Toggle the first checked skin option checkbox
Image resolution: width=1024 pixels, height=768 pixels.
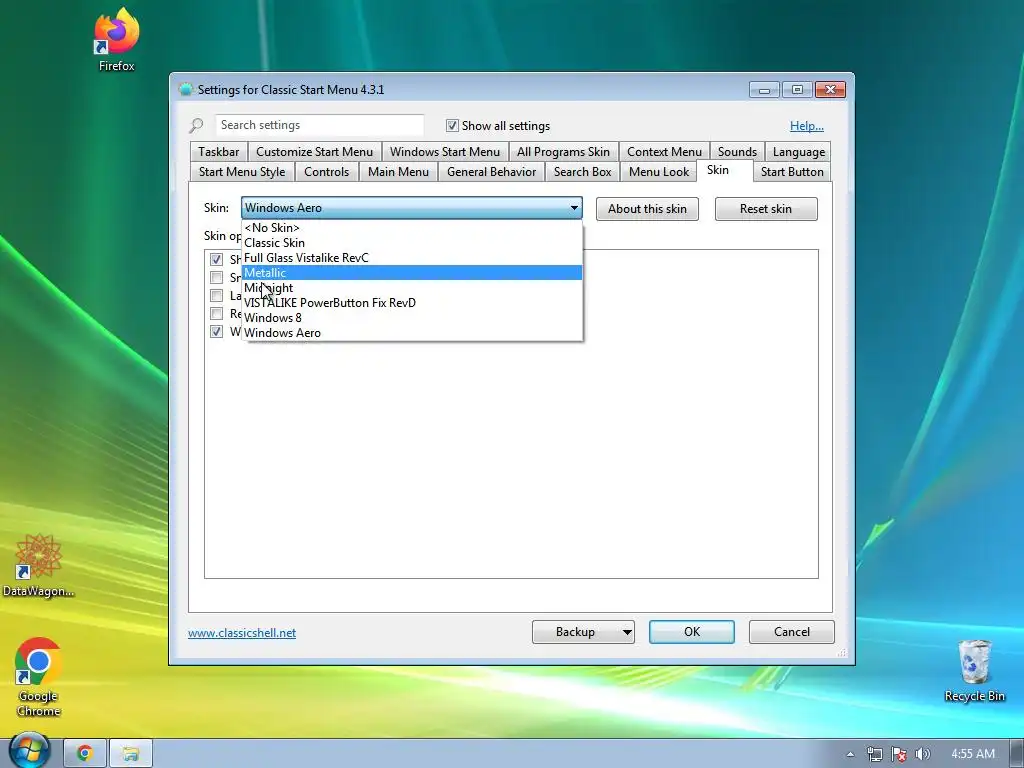(x=216, y=259)
